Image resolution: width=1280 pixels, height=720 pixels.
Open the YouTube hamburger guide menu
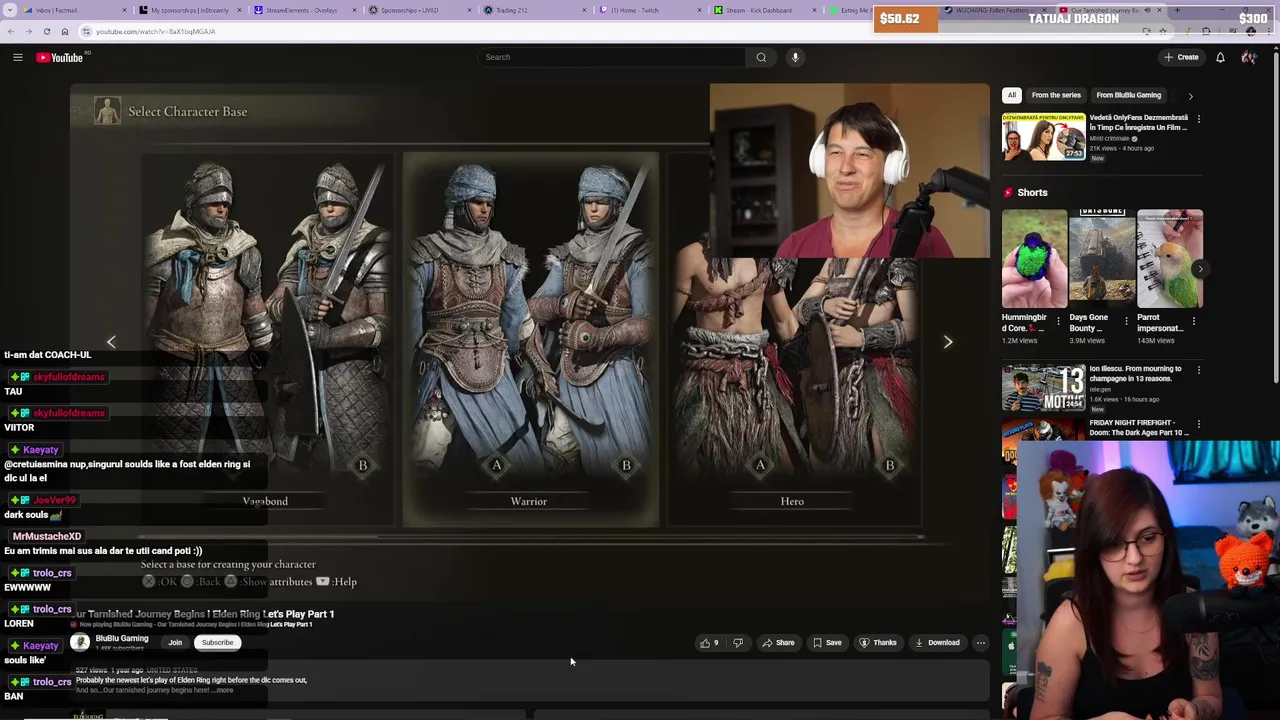pos(17,57)
